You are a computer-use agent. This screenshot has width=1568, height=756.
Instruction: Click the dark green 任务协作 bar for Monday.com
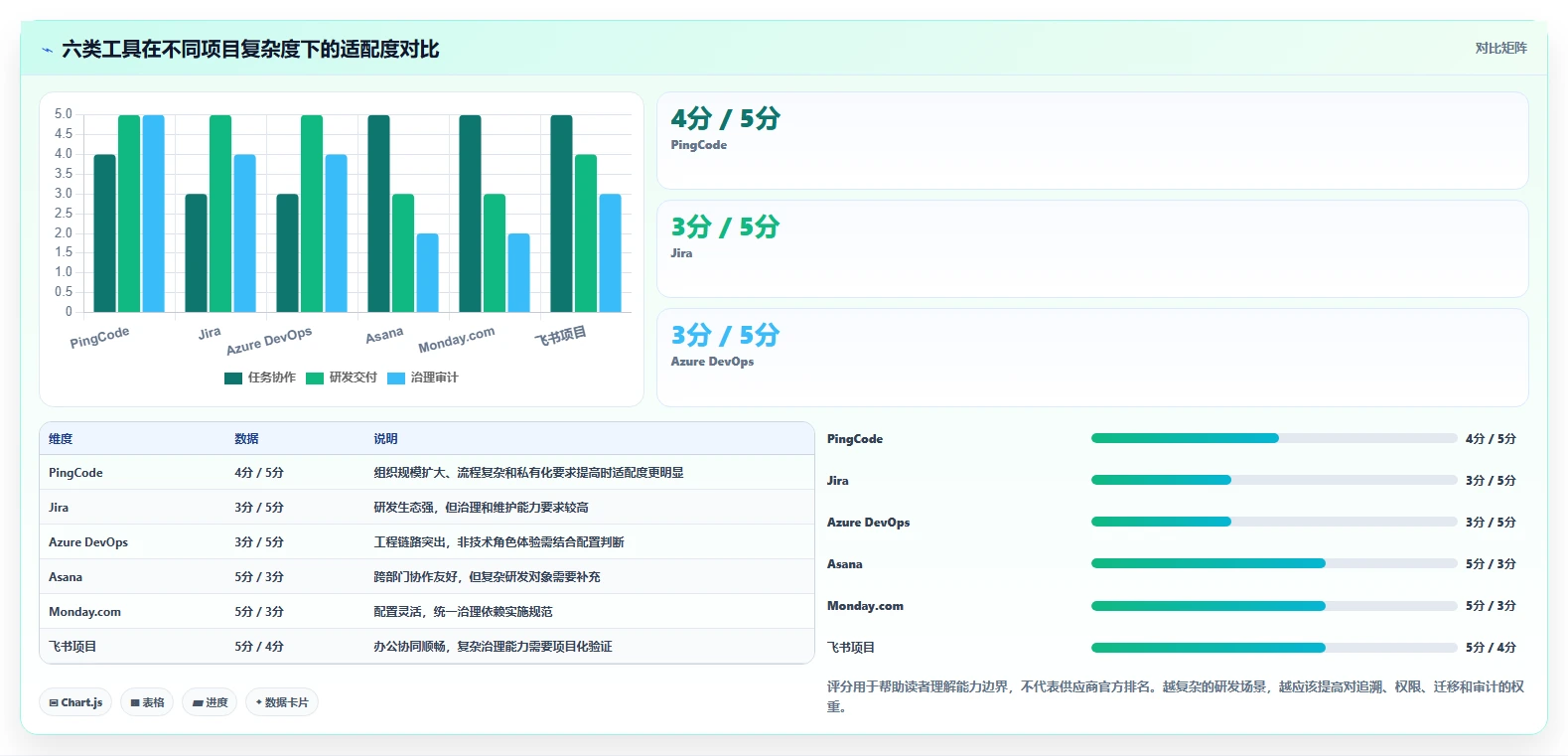[470, 214]
